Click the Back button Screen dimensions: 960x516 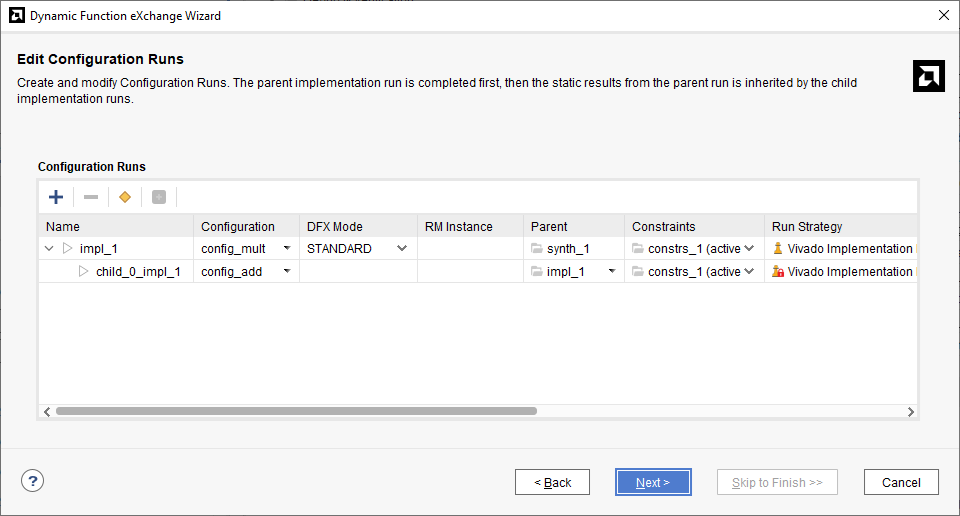tap(552, 482)
